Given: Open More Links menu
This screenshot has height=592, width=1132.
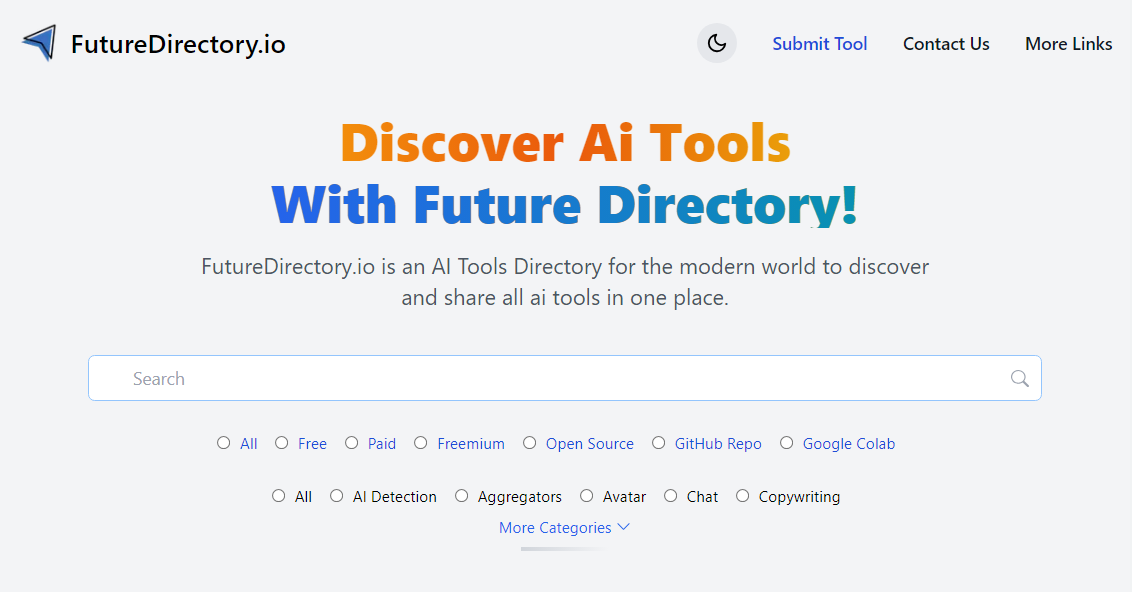Looking at the screenshot, I should [x=1068, y=44].
